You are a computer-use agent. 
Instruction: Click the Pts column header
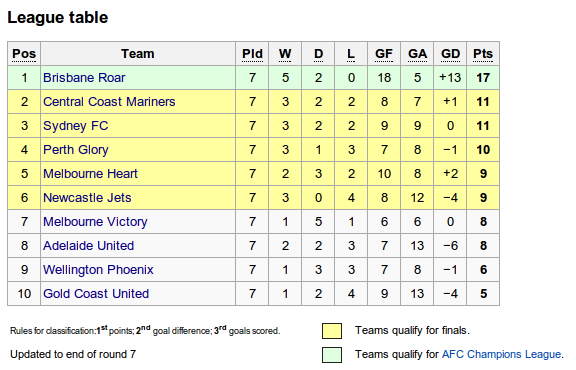pos(483,54)
